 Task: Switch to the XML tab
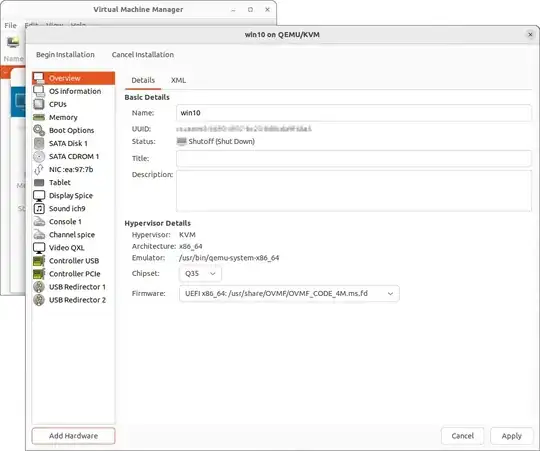point(178,80)
